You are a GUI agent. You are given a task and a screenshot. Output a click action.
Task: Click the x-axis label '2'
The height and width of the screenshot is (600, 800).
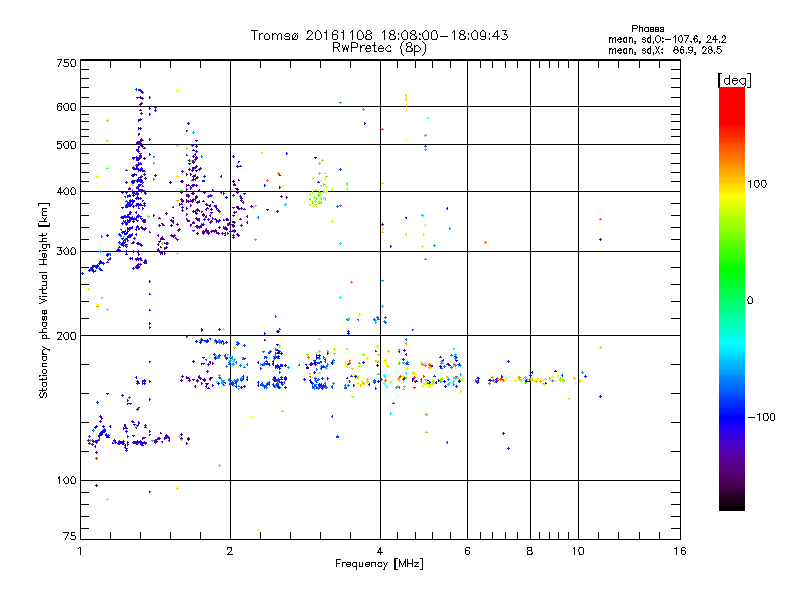[230, 551]
